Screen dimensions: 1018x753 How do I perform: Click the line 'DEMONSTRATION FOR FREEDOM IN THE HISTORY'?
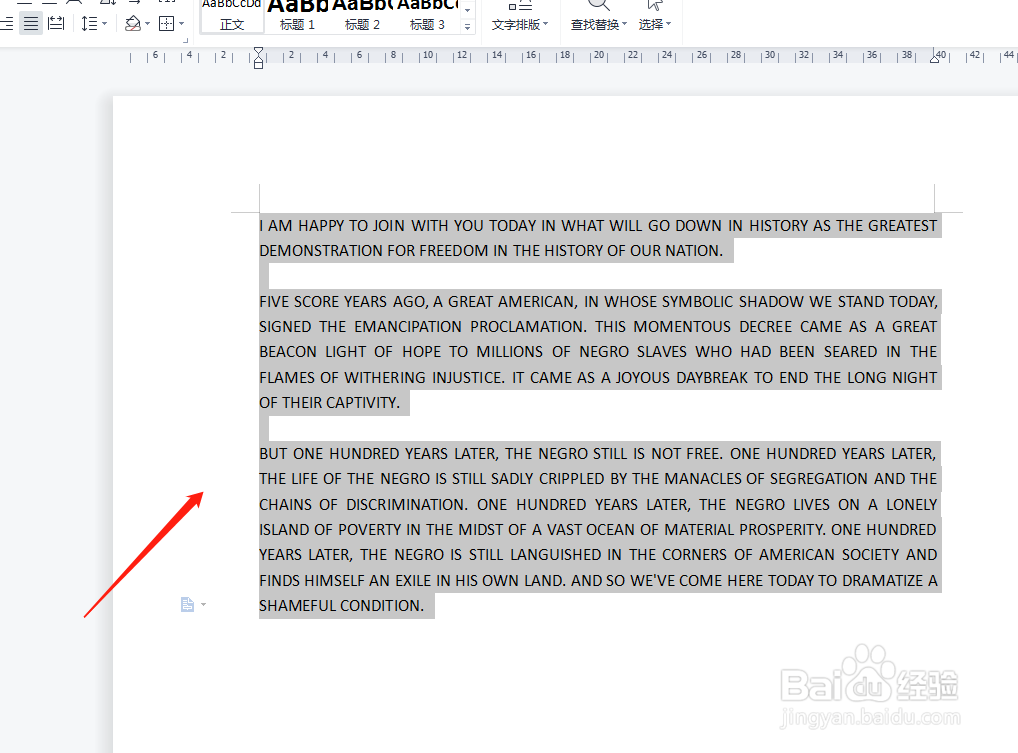[x=491, y=251]
